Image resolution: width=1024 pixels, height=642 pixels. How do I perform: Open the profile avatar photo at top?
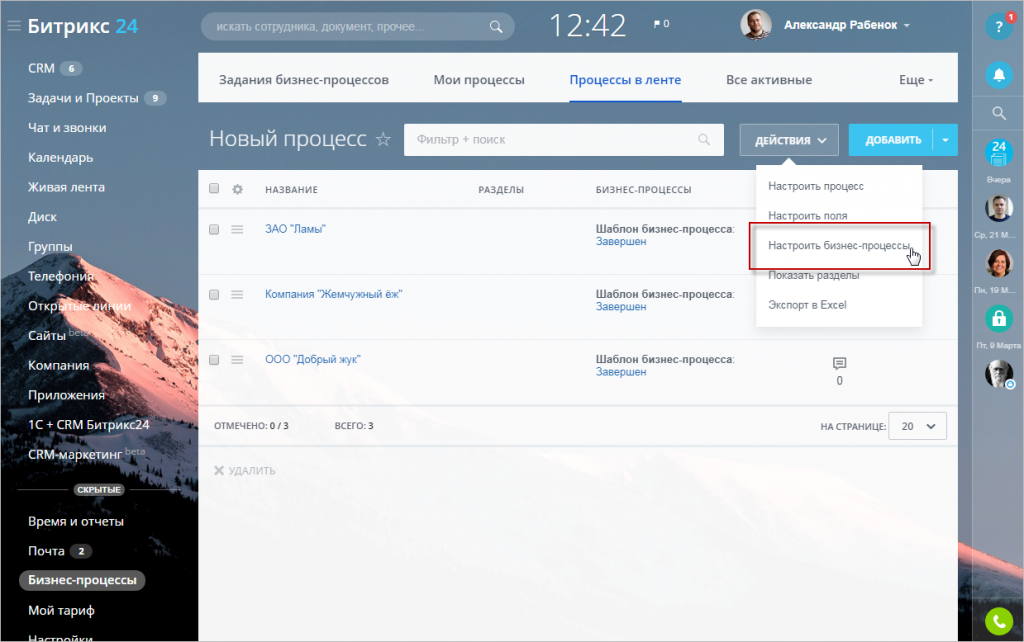click(x=756, y=25)
